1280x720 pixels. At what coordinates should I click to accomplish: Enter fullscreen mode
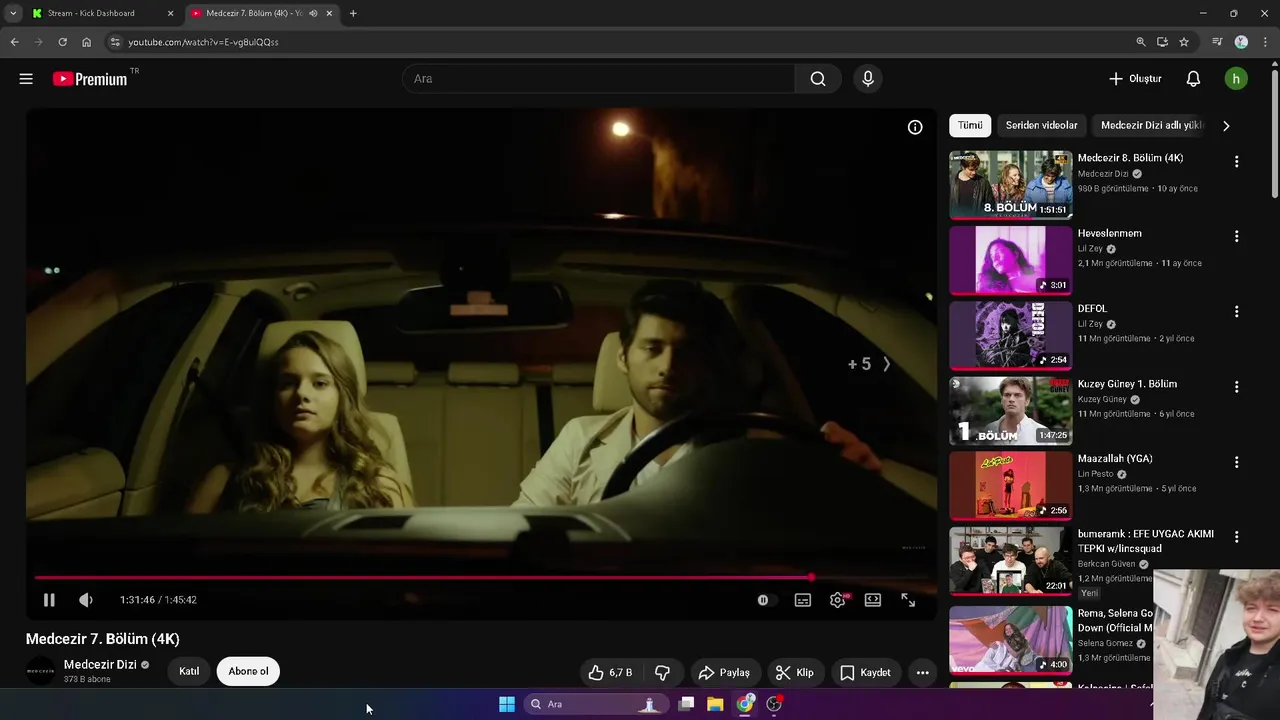click(x=908, y=600)
